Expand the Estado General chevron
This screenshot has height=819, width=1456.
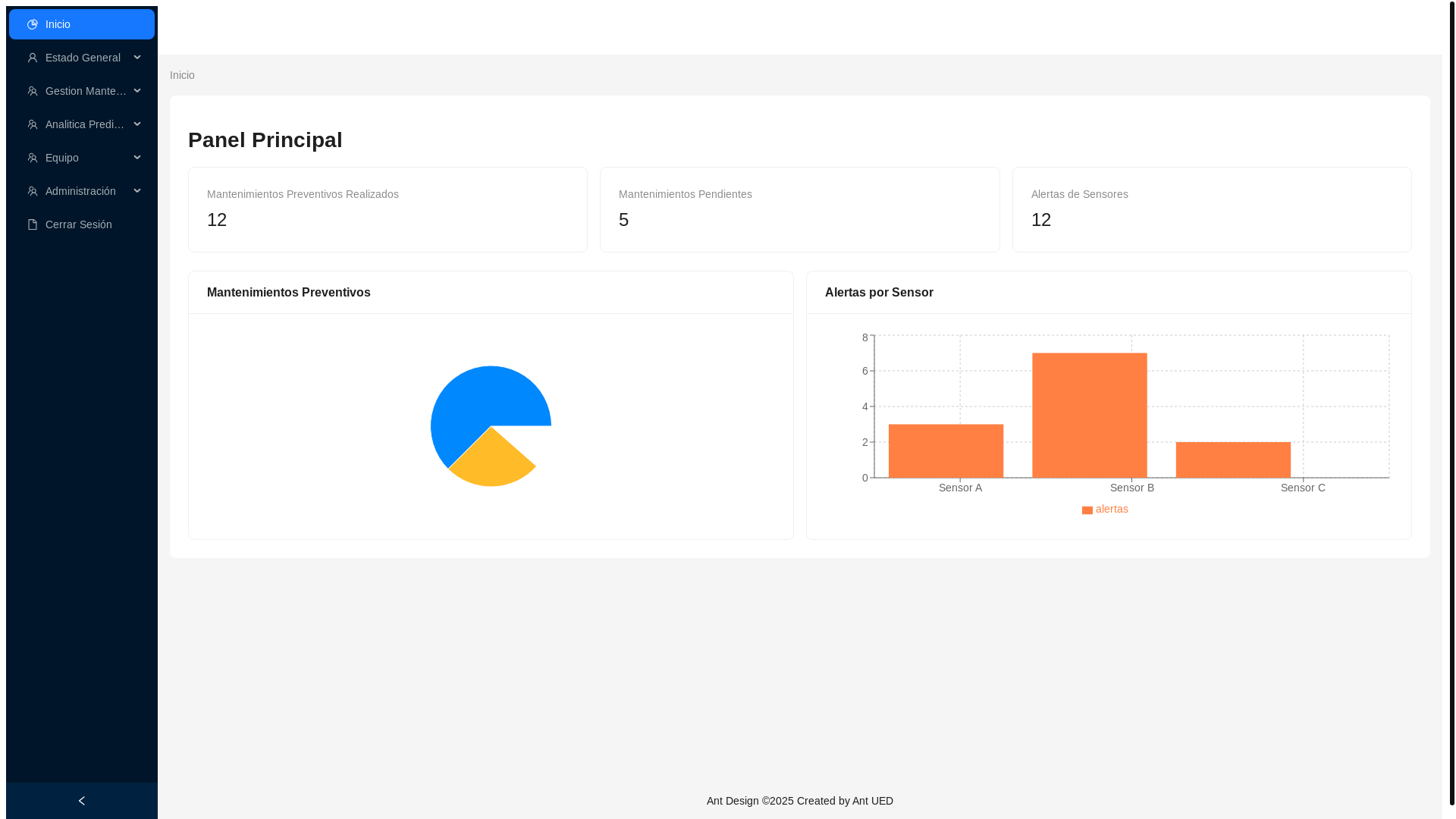pyautogui.click(x=137, y=58)
